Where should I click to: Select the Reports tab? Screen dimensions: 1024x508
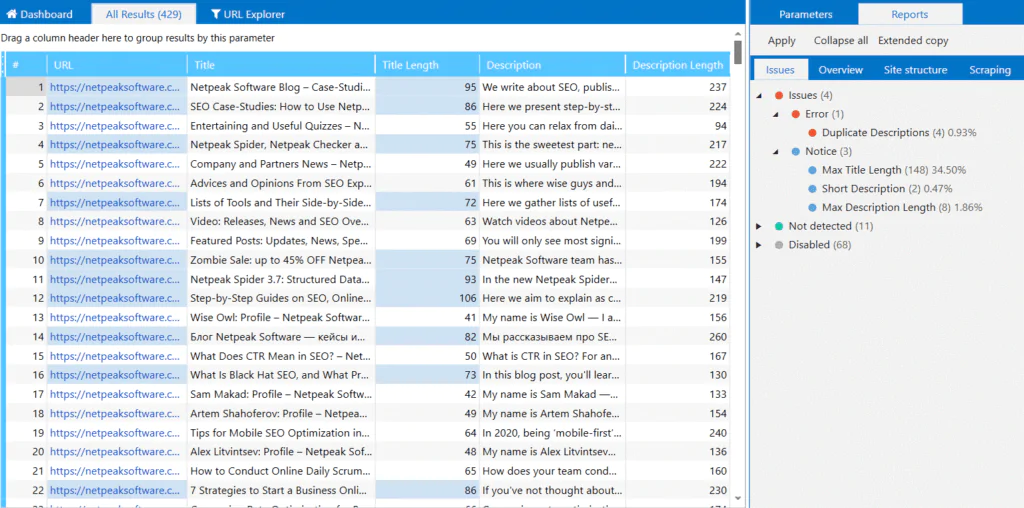[910, 14]
